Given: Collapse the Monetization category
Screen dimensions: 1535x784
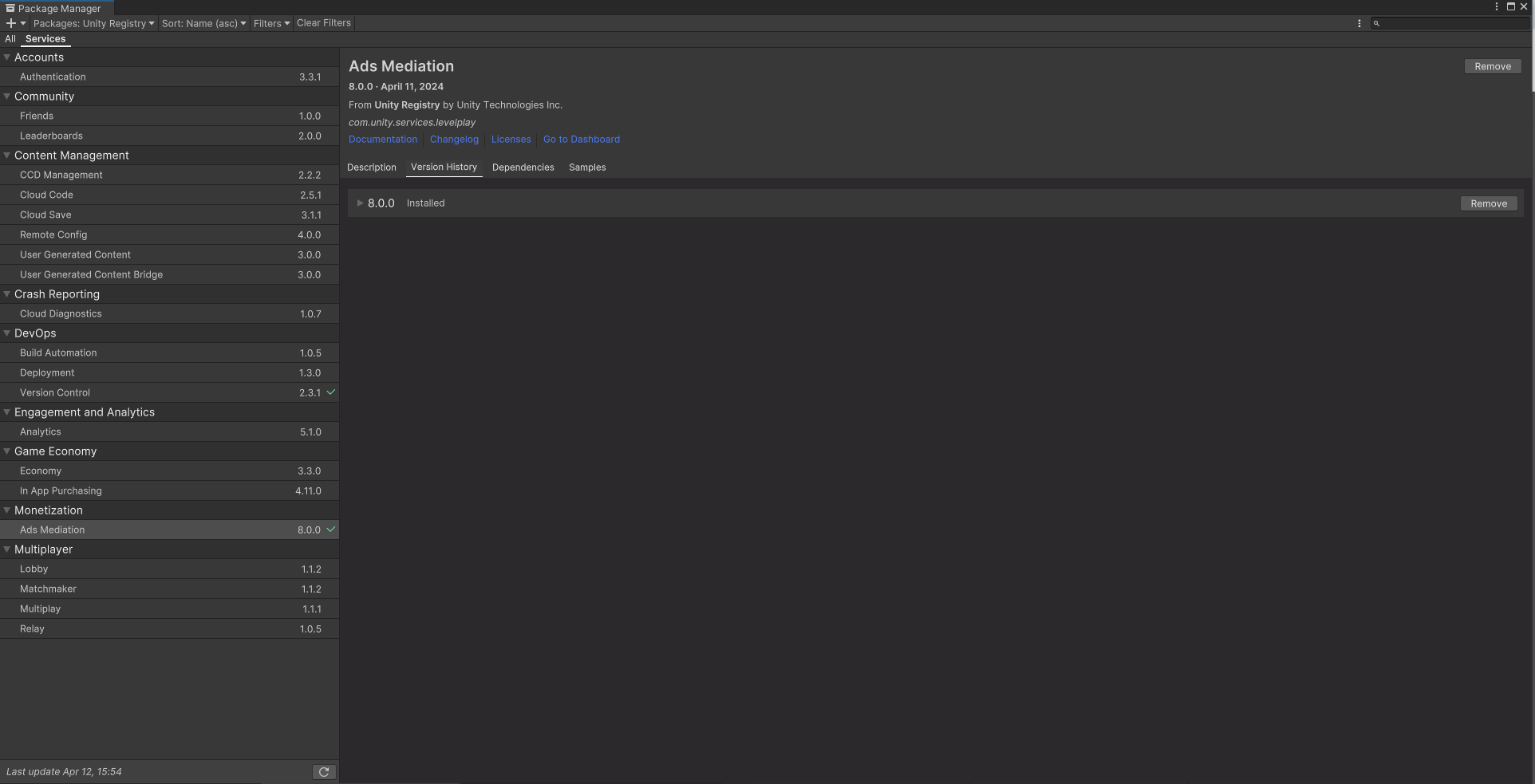Looking at the screenshot, I should (x=7, y=510).
